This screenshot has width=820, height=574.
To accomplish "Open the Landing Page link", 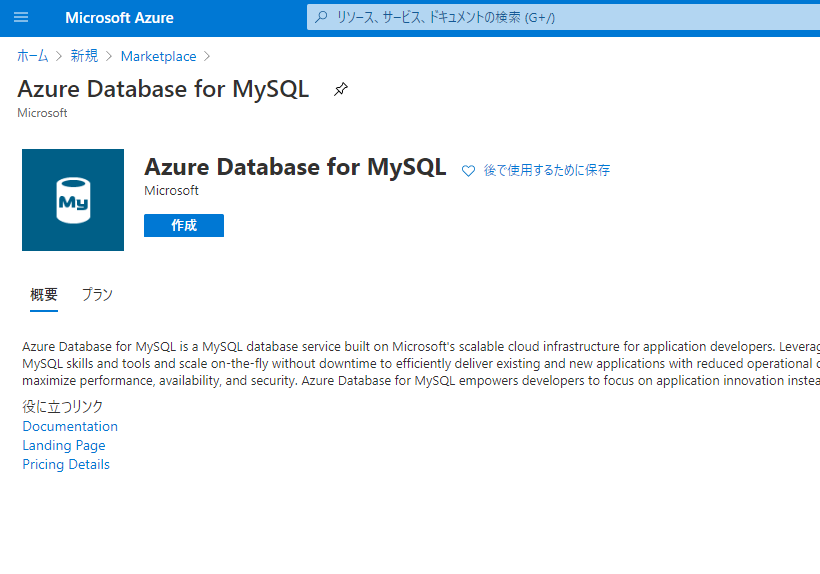I will coord(64,445).
